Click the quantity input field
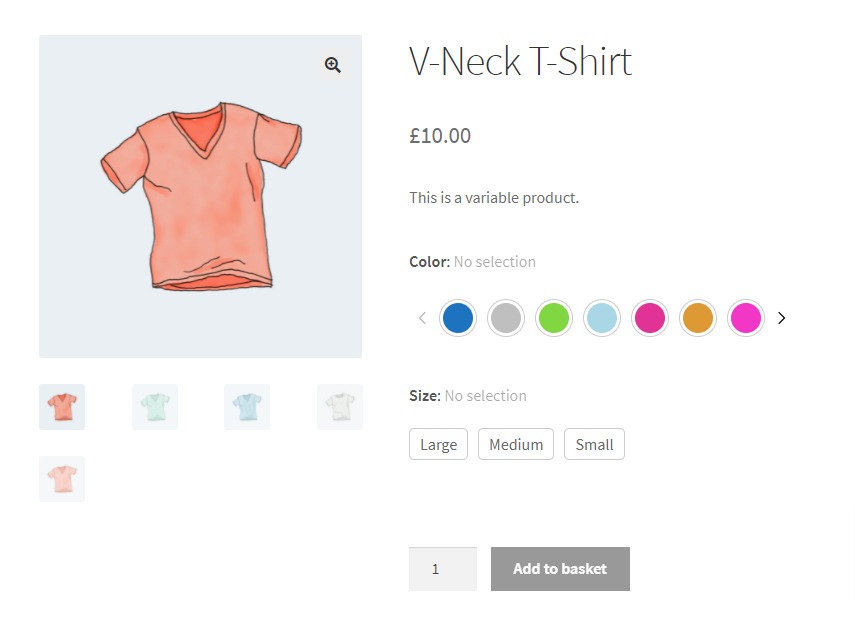The width and height of the screenshot is (855, 618). 443,568
